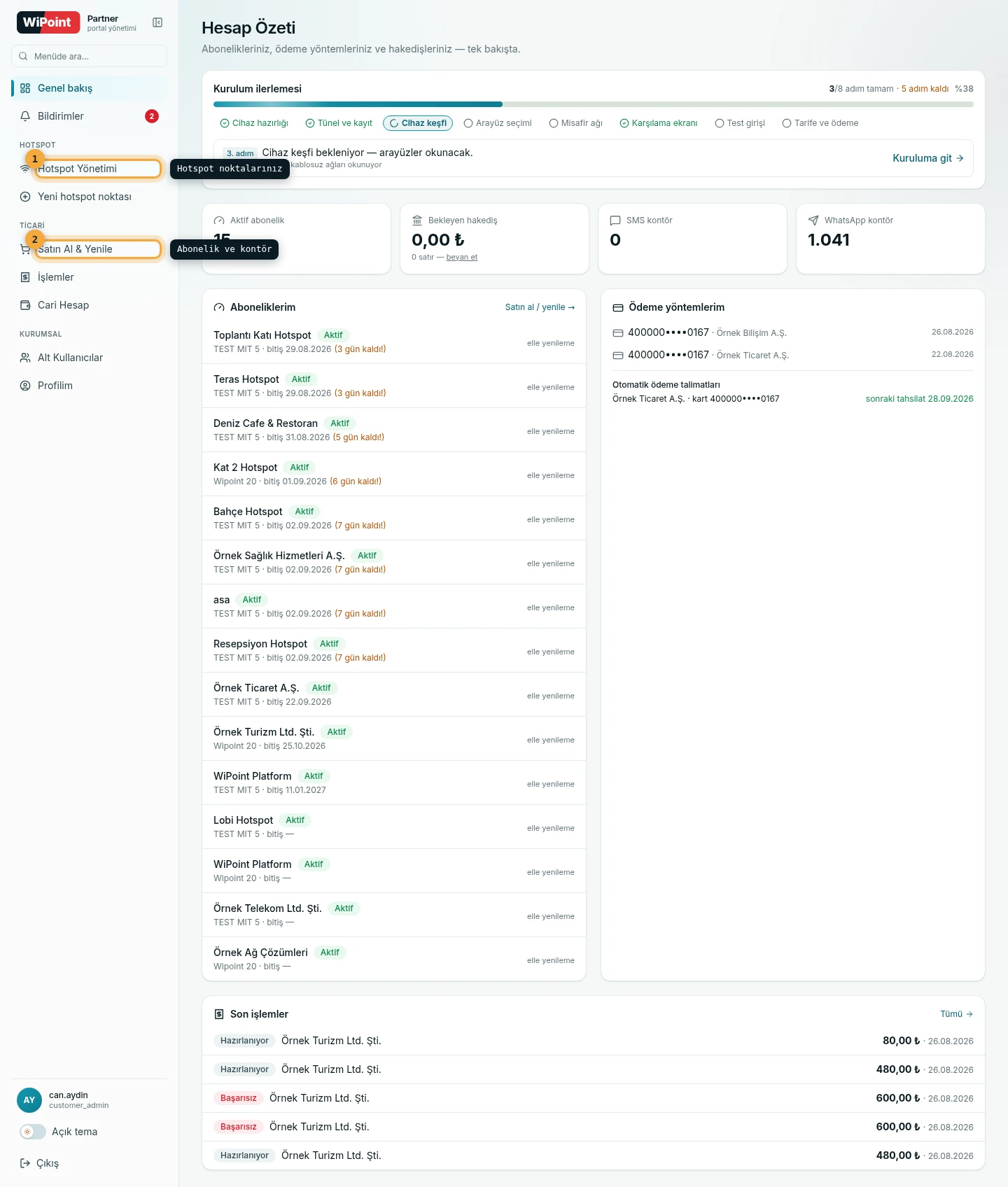Click the 5 adım kaldı text

pyautogui.click(x=925, y=89)
